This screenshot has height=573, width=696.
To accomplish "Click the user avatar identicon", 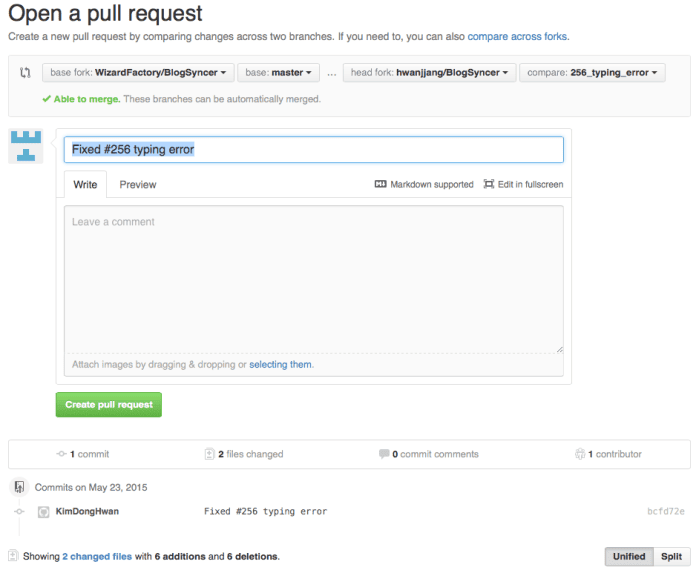I will [x=26, y=146].
